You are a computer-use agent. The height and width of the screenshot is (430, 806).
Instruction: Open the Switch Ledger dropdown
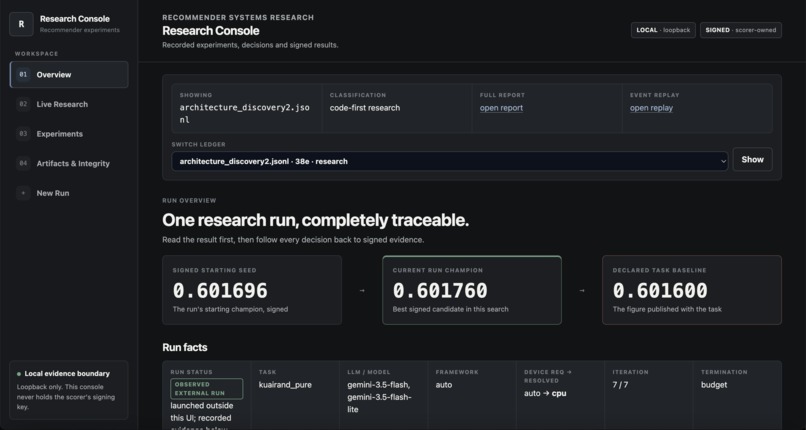click(x=450, y=161)
